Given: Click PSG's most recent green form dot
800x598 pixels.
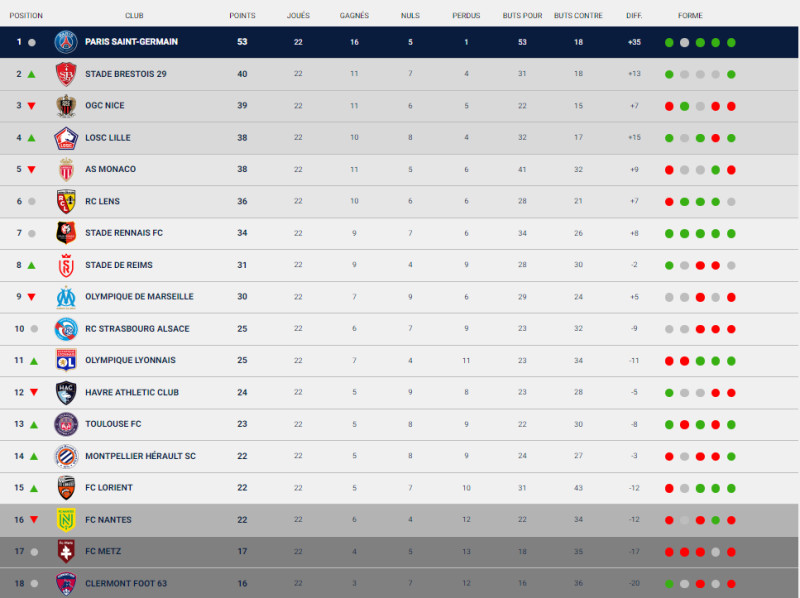Looking at the screenshot, I should pyautogui.click(x=731, y=42).
